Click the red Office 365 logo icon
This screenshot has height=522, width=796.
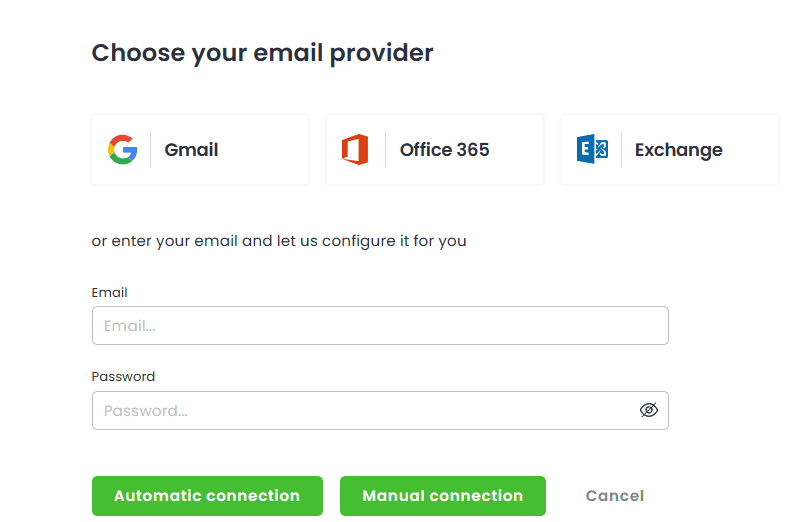(355, 150)
